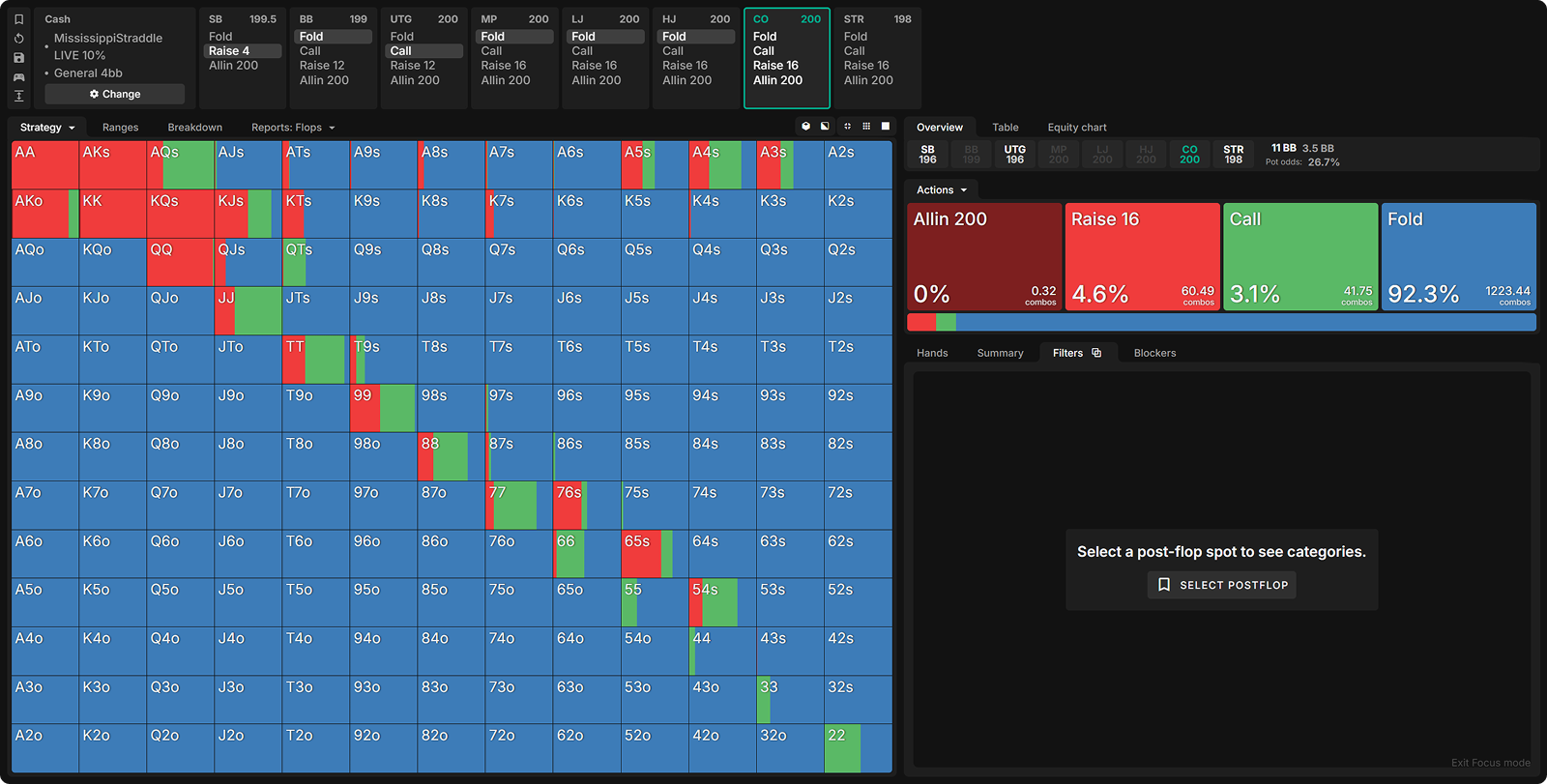Click the red Raise 16 action tile
The width and height of the screenshot is (1547, 784).
pos(1142,256)
